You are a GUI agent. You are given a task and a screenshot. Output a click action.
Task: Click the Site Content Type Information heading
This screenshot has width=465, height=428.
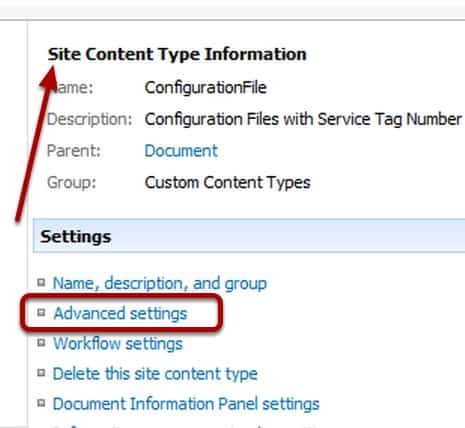pyautogui.click(x=177, y=54)
